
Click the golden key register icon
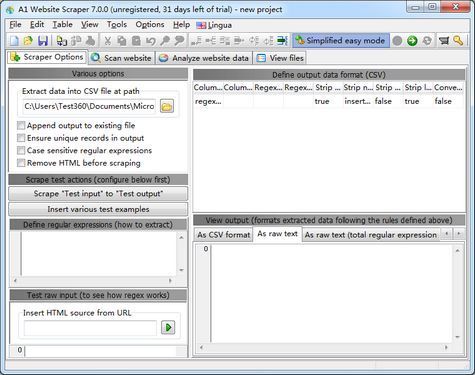[x=458, y=41]
